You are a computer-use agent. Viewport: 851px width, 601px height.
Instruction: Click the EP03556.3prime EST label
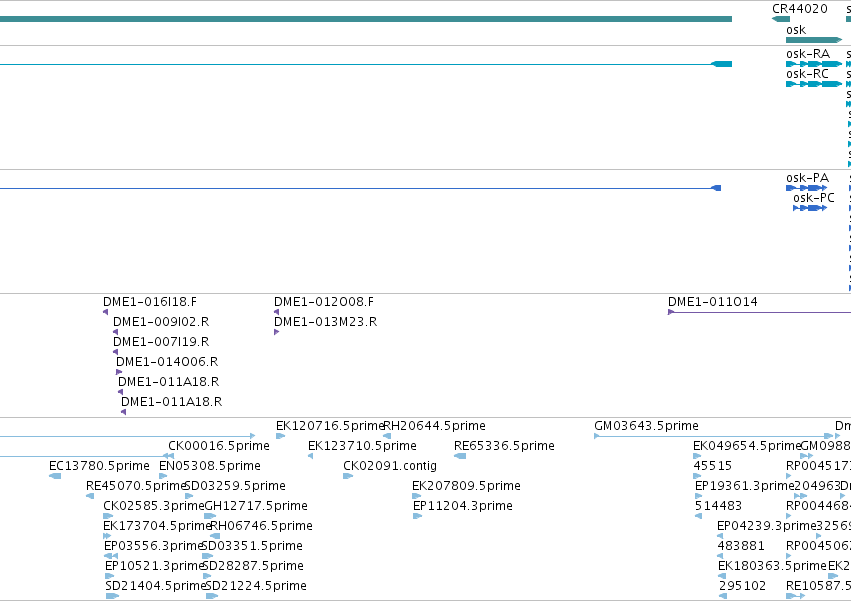click(153, 546)
